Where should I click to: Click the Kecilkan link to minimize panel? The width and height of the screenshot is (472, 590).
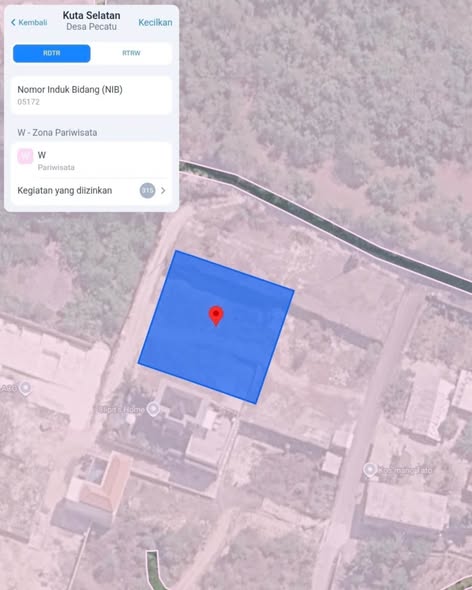pyautogui.click(x=155, y=23)
